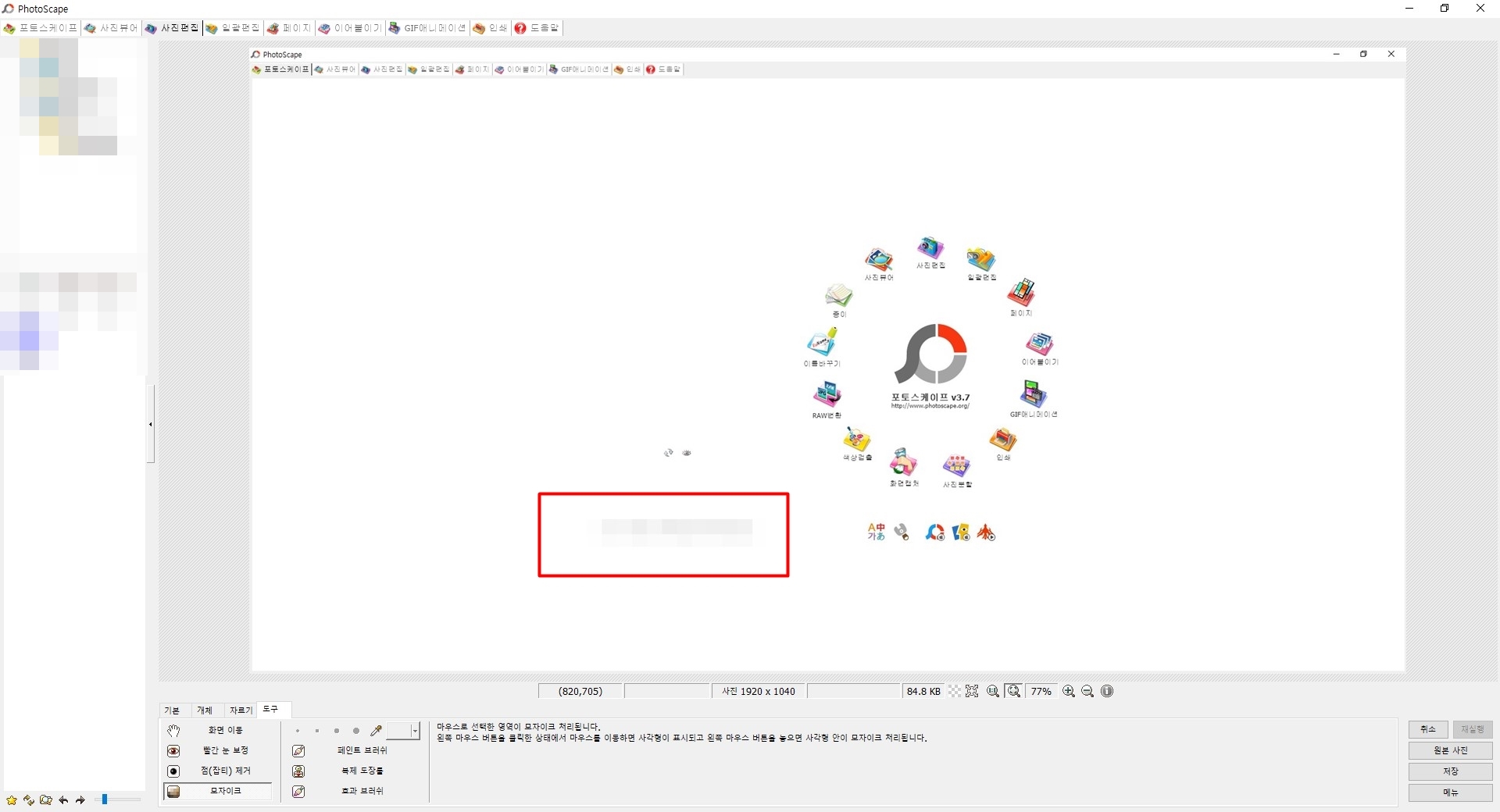1500x812 pixels.
Task: Switch to the 자르기 crop tab
Action: [x=241, y=710]
